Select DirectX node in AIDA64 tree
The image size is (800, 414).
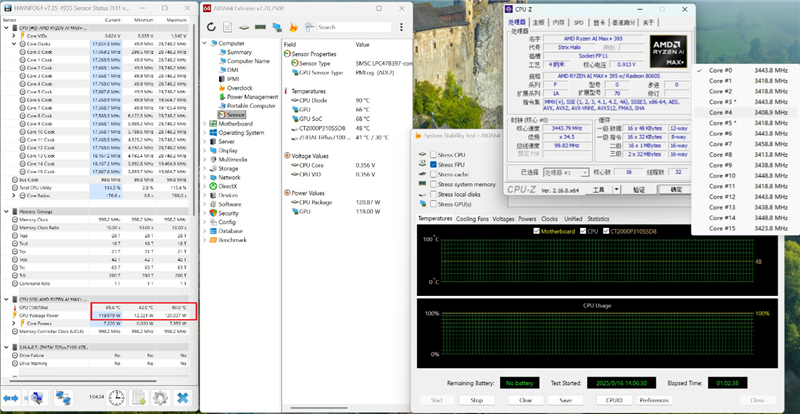[227, 185]
